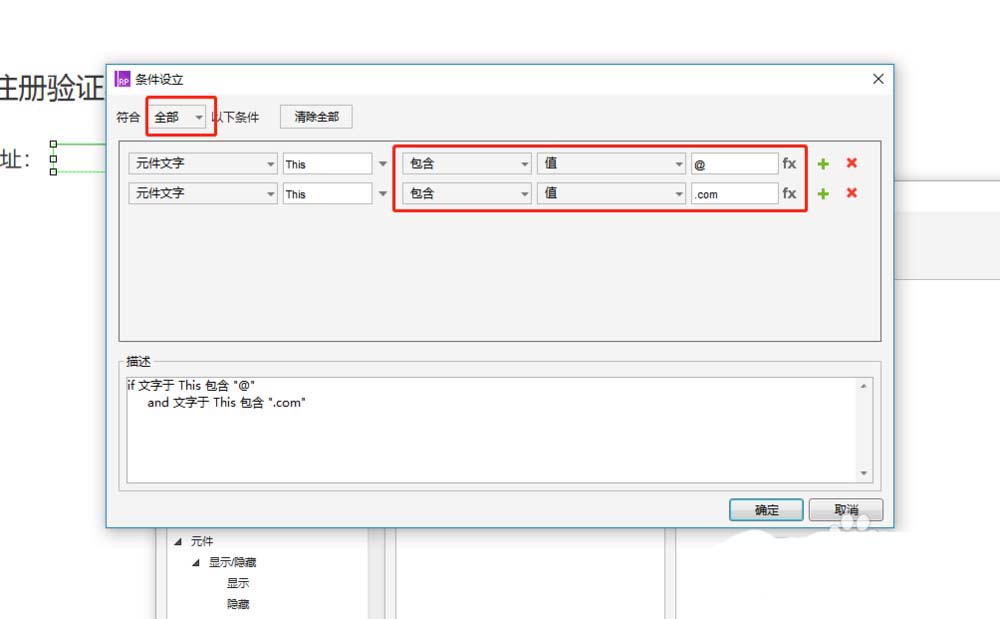Add a condition after the @ row
Screen dimensions: 1000x619
tap(823, 164)
